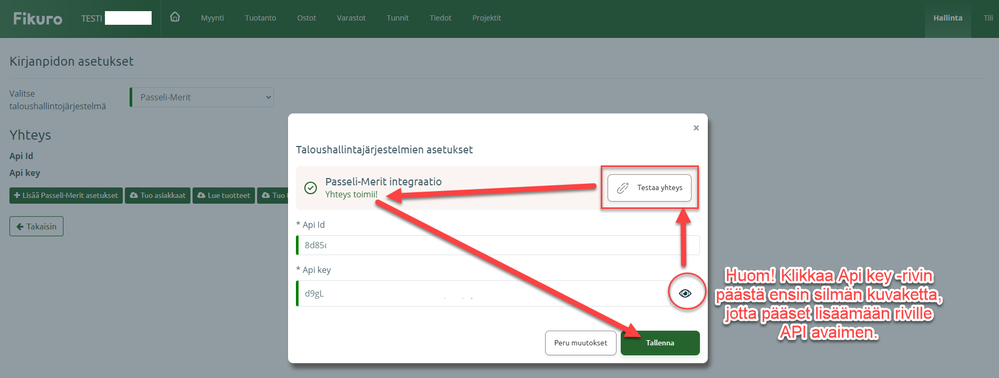
Task: Click Lisää Passeli-Merit asetukset button
Action: click(x=66, y=195)
